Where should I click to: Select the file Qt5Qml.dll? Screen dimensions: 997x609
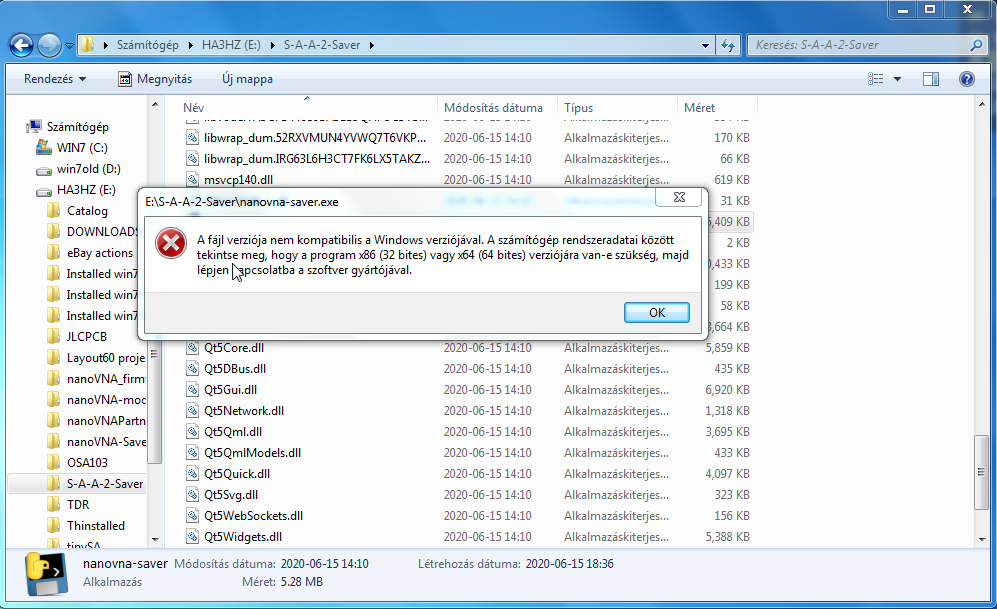coord(233,432)
